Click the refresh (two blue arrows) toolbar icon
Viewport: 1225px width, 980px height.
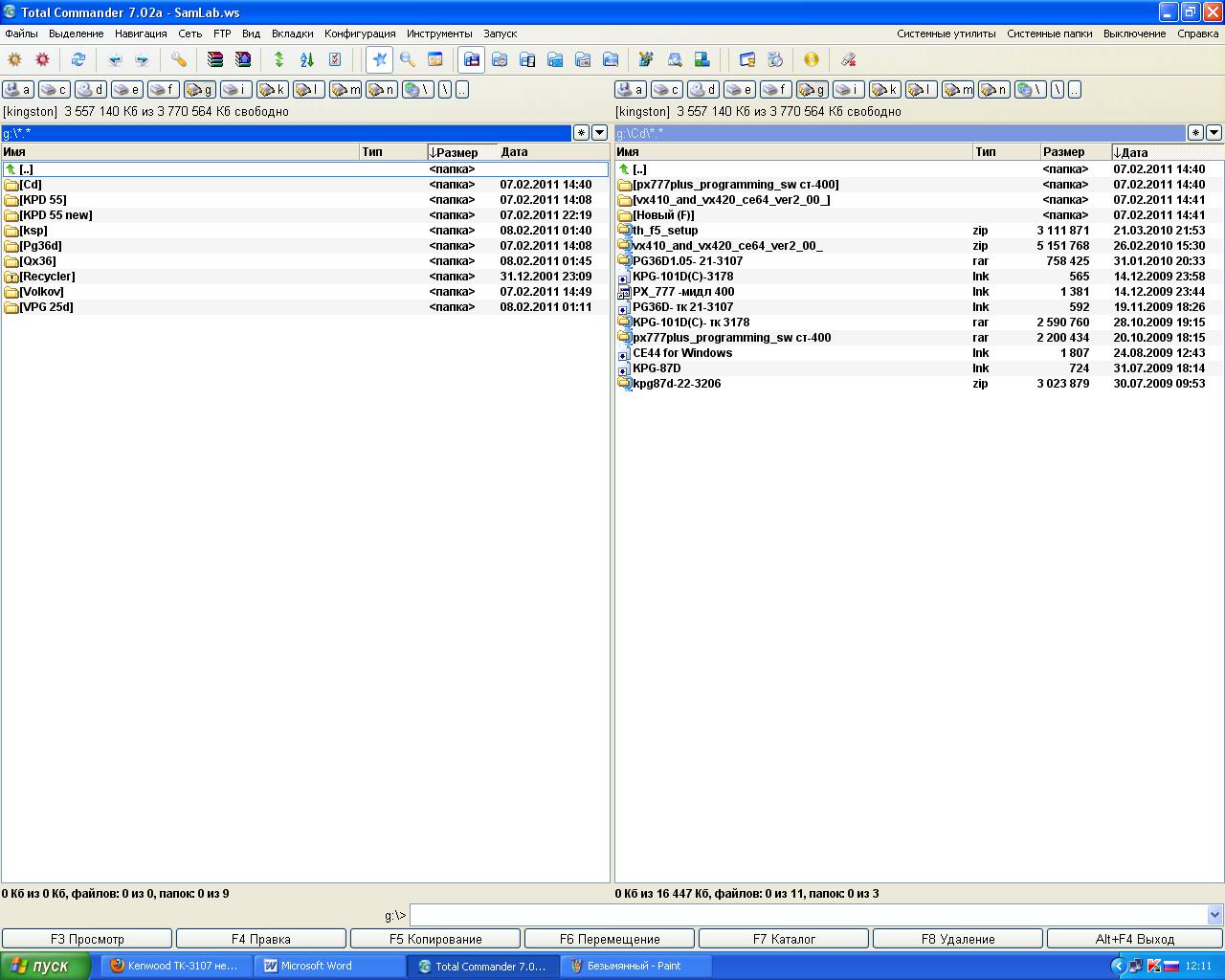pyautogui.click(x=78, y=59)
